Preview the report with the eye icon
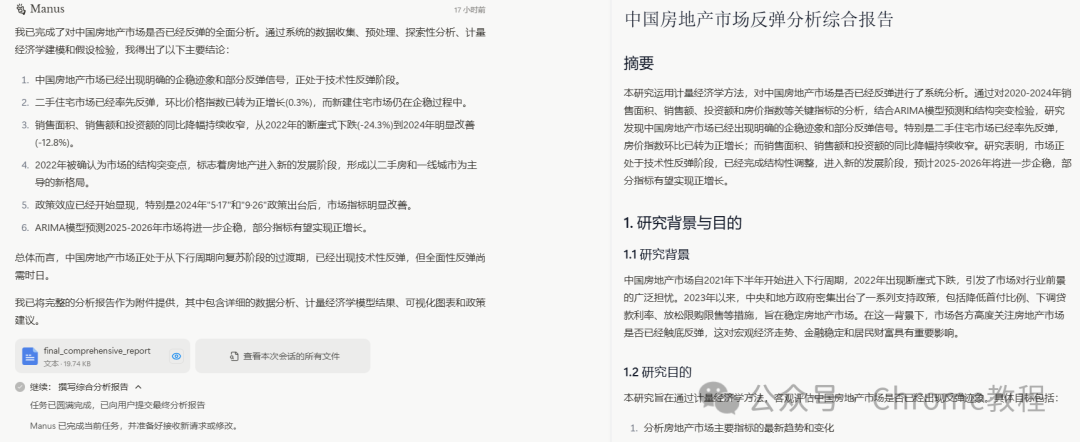This screenshot has width=1080, height=442. [176, 356]
